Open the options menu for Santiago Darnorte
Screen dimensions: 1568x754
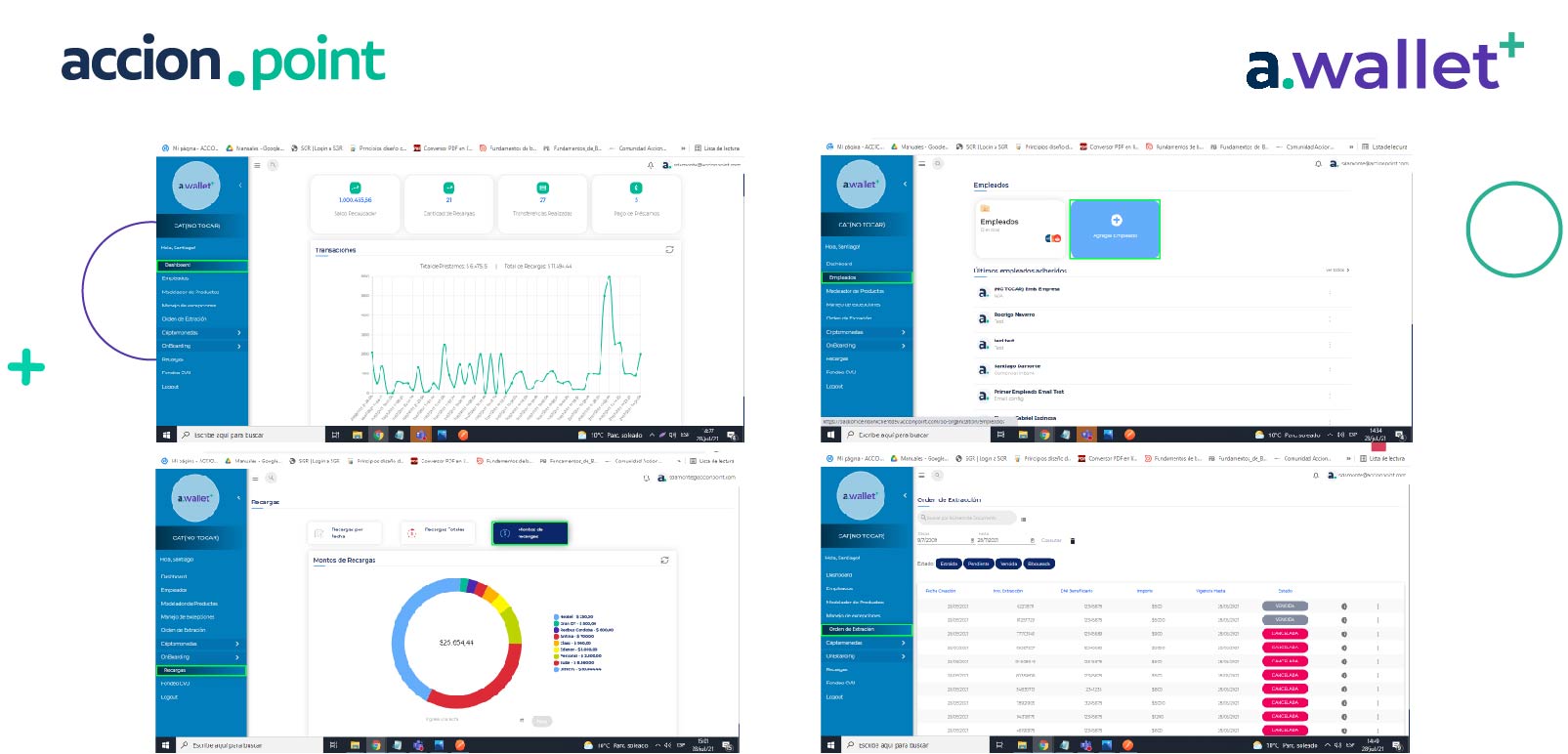(x=1330, y=369)
